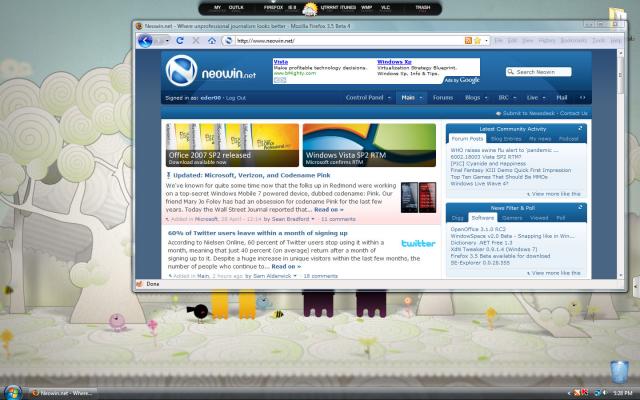Open Top Ten Games That Should Be MMOs
640x400 pixels.
499,177
